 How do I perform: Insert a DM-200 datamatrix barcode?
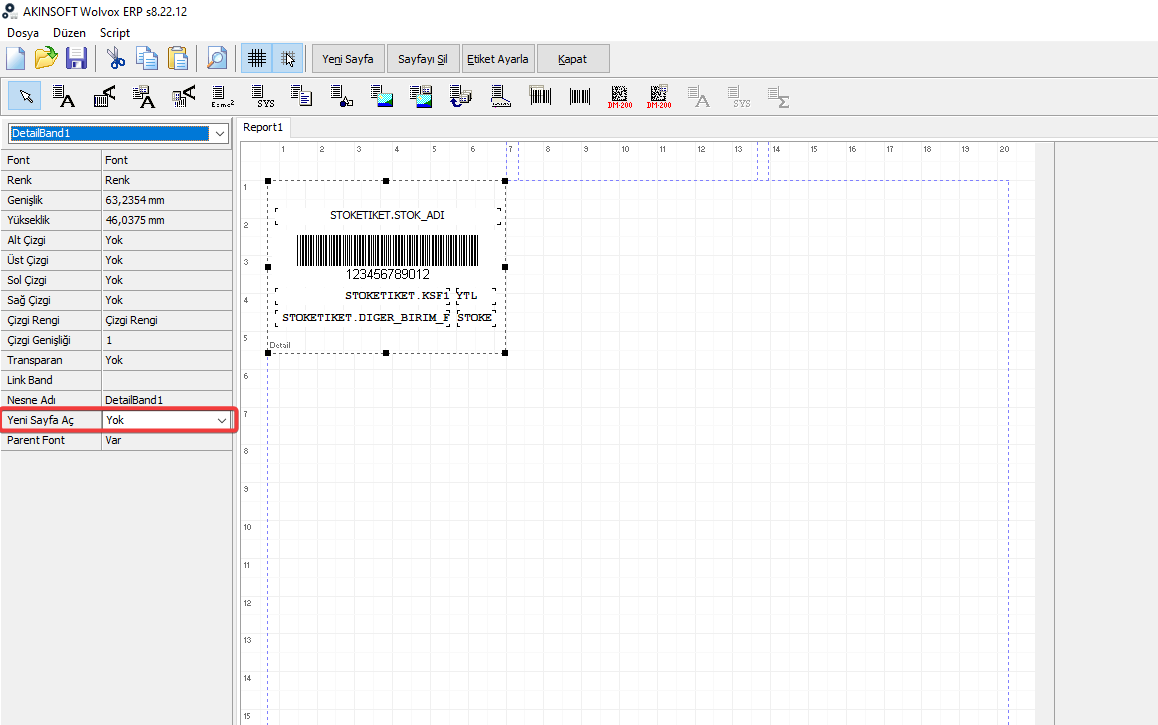tap(620, 96)
